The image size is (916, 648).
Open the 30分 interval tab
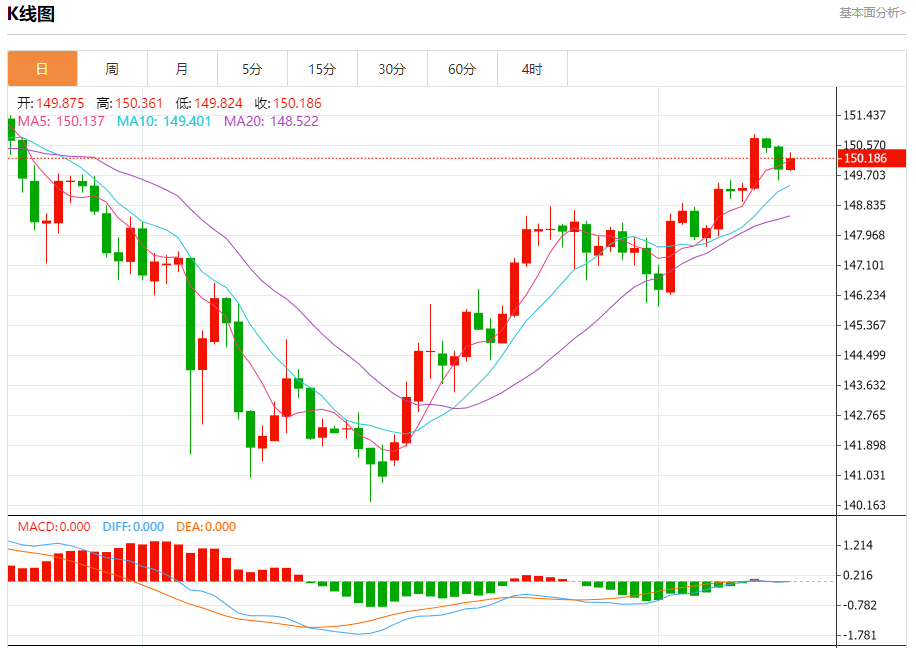393,69
